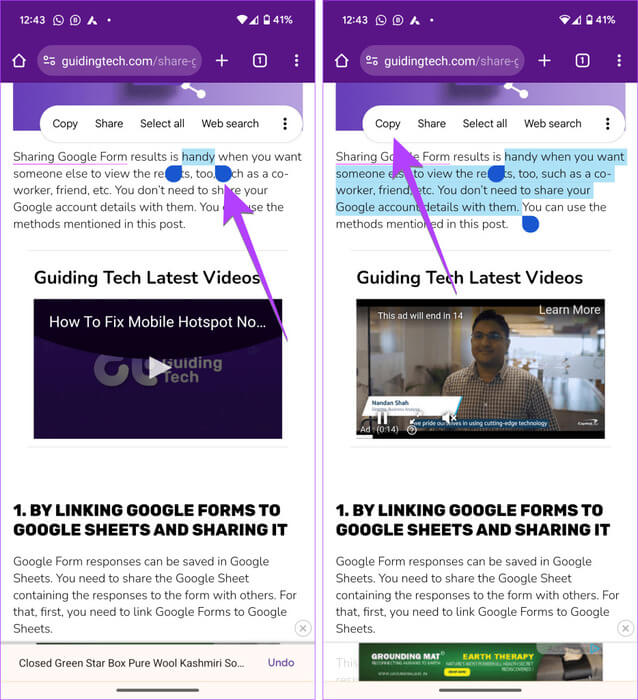Tap Learn More on video ad

(x=569, y=310)
